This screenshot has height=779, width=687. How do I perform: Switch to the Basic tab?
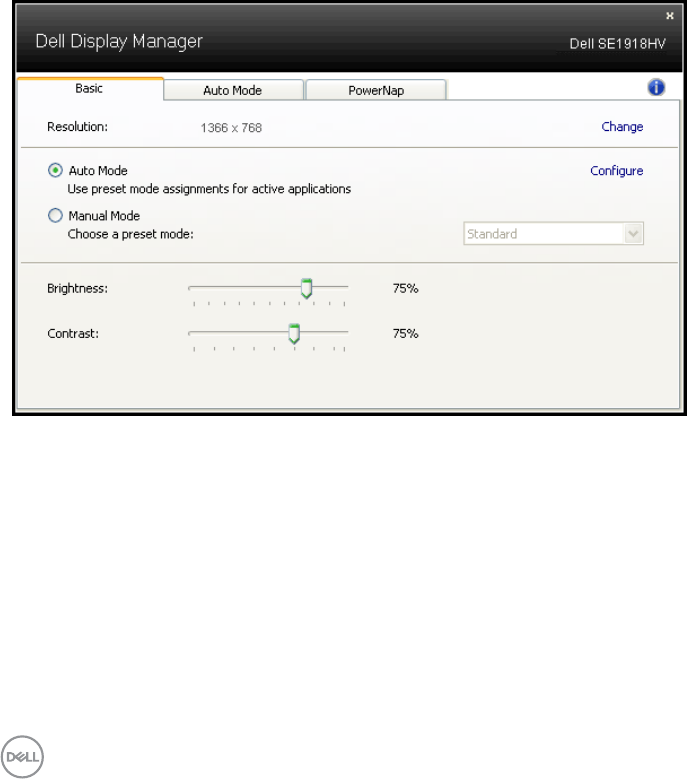click(x=89, y=88)
